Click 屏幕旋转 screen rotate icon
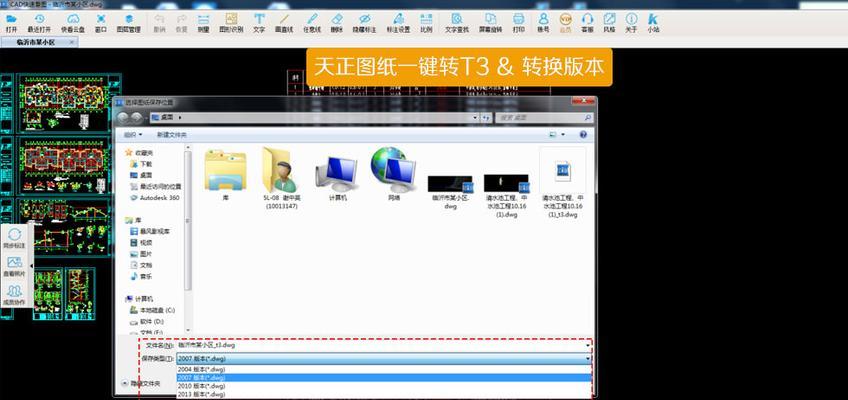Viewport: 848px width, 400px height. pyautogui.click(x=491, y=23)
